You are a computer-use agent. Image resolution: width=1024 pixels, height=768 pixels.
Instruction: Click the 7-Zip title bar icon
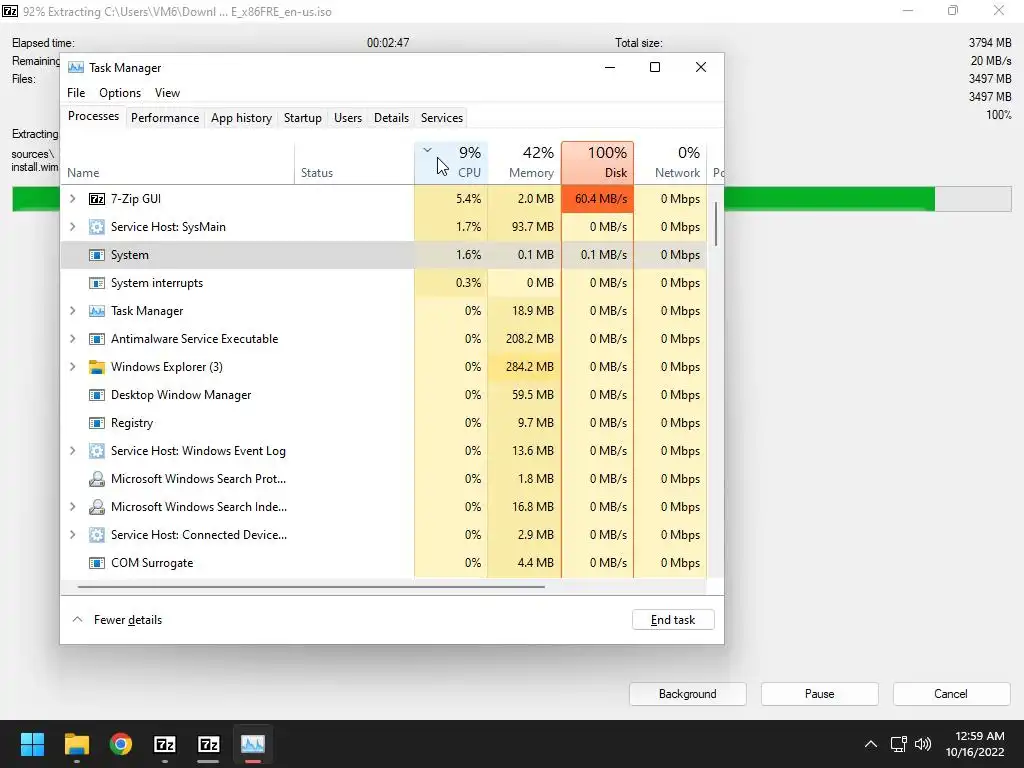pyautogui.click(x=10, y=11)
